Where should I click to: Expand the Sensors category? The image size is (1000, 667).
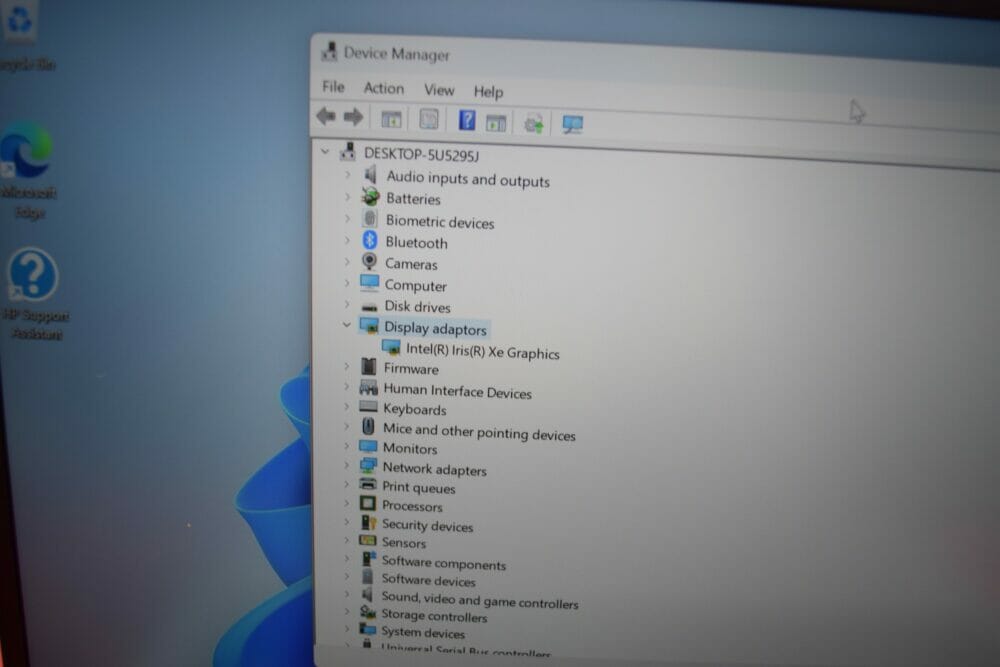[346, 540]
